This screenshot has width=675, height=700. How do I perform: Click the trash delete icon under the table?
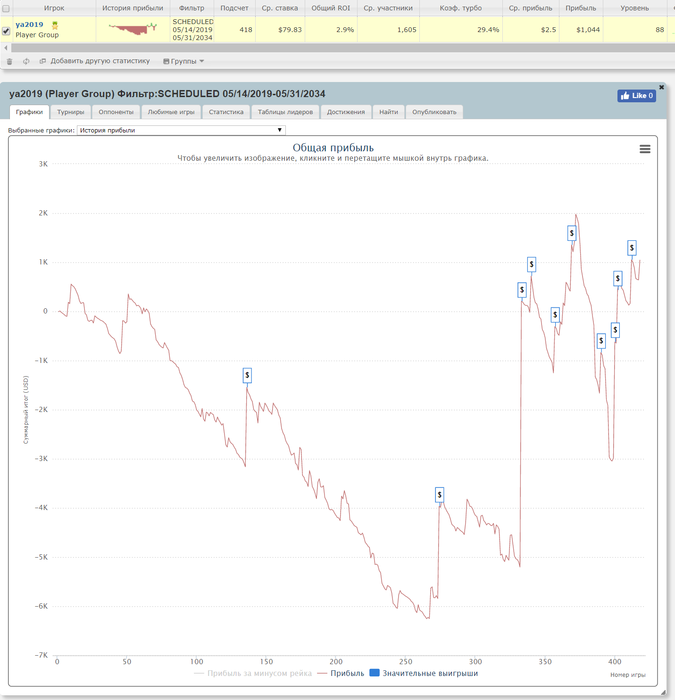[x=9, y=62]
